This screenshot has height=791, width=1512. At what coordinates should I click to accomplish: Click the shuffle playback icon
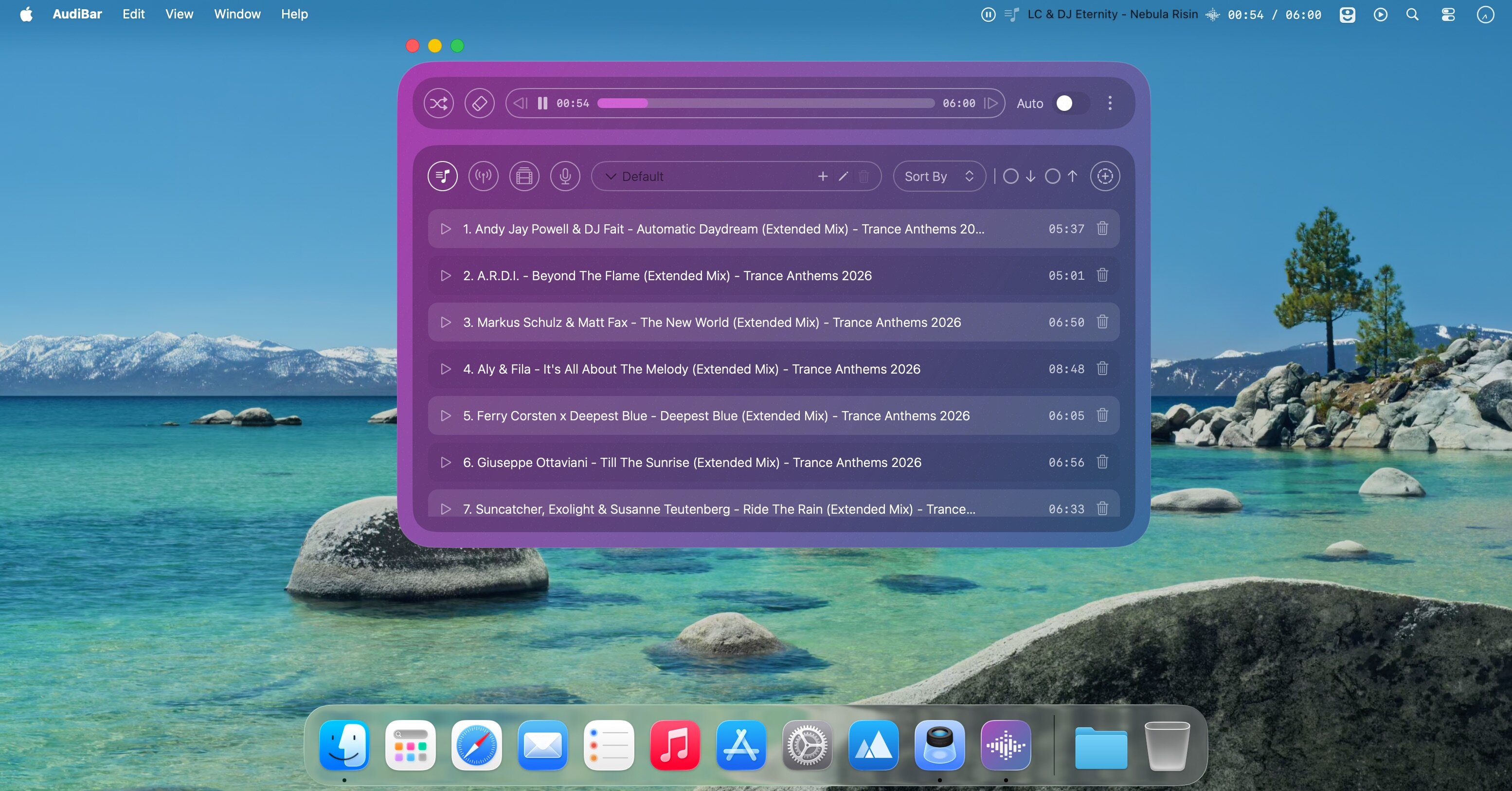438,103
